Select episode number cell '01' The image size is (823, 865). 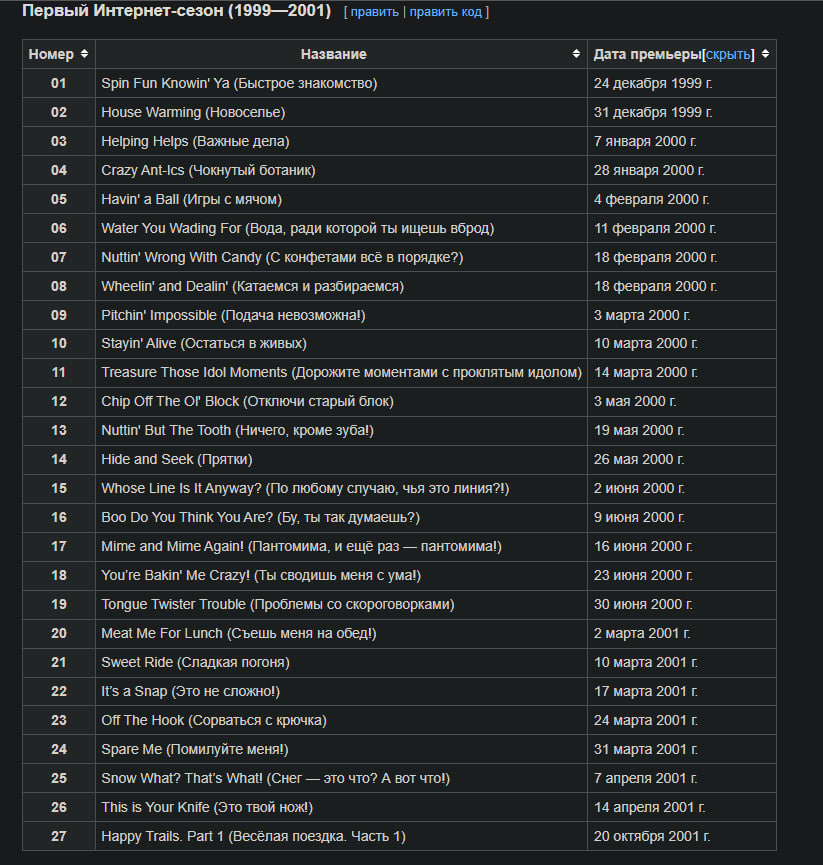pos(59,83)
